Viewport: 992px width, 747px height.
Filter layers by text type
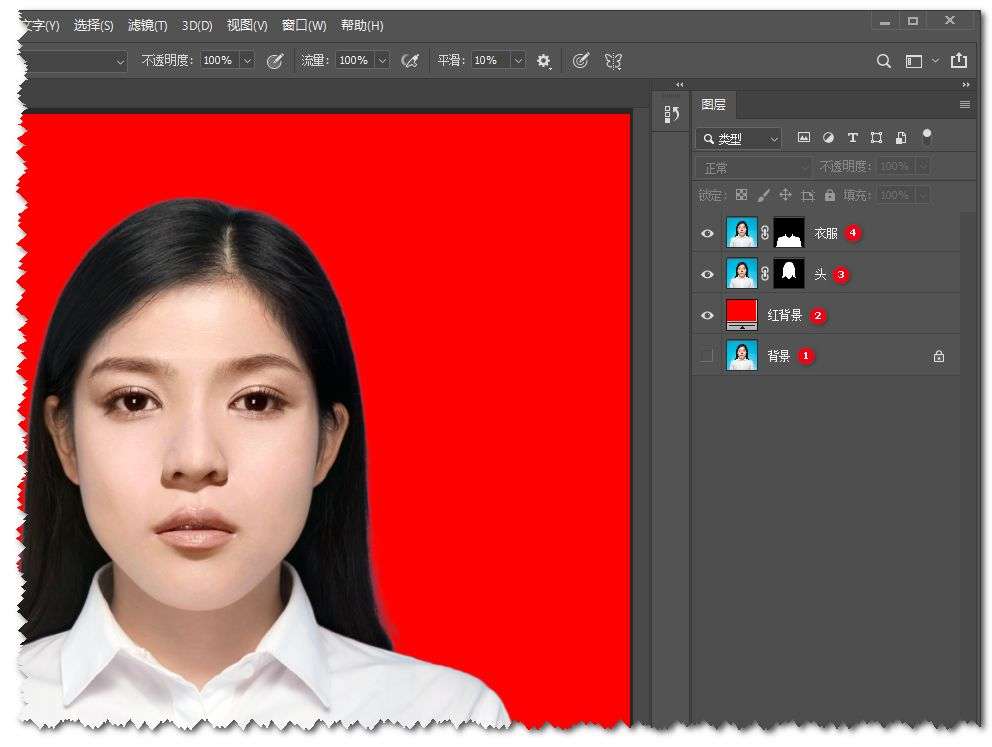point(852,138)
